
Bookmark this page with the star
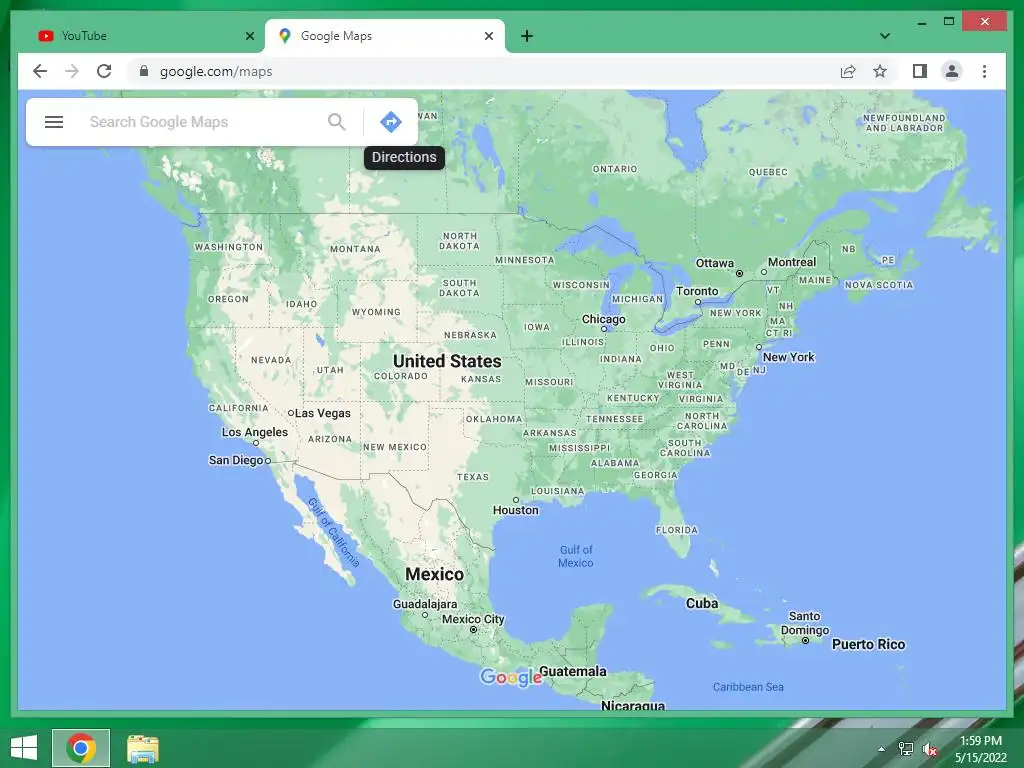(880, 71)
